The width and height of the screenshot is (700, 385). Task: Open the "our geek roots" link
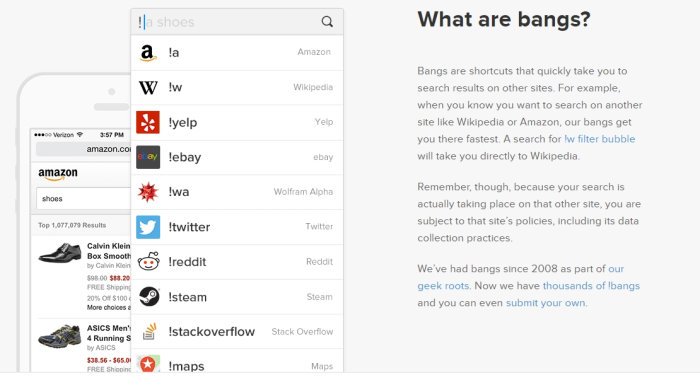pos(521,277)
